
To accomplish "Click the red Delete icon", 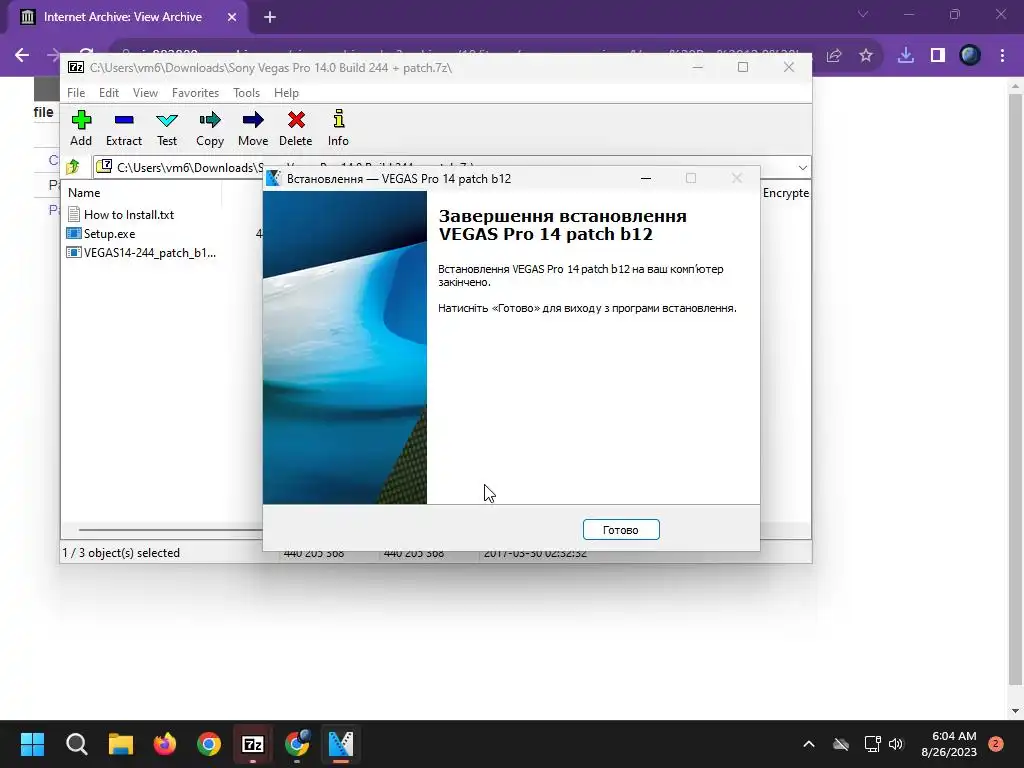I will coord(296,128).
